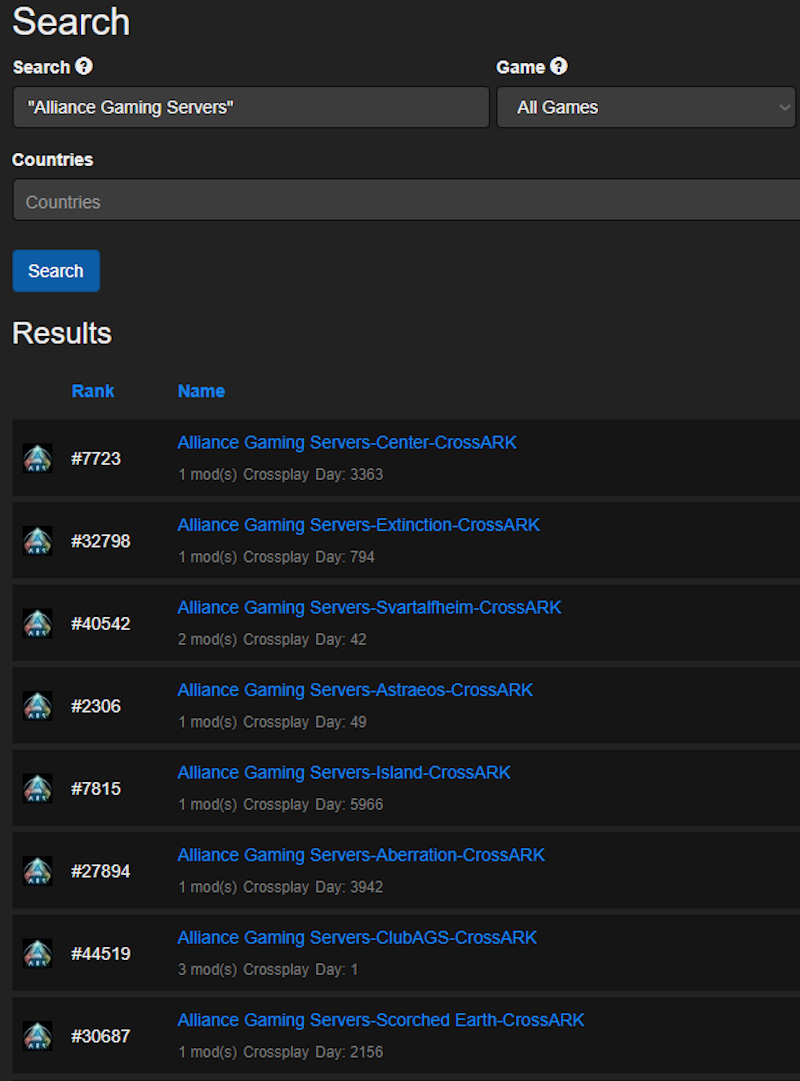Click details text 'Day: 5966'

(x=349, y=805)
